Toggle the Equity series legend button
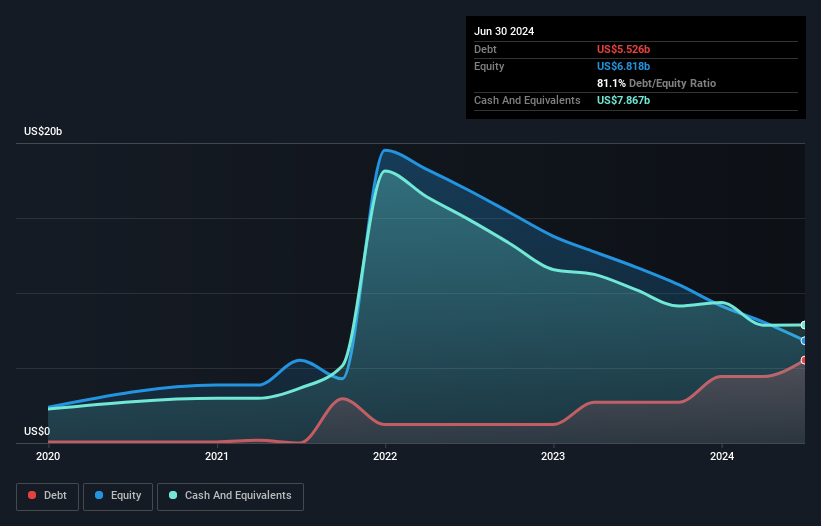821x526 pixels. pyautogui.click(x=118, y=496)
